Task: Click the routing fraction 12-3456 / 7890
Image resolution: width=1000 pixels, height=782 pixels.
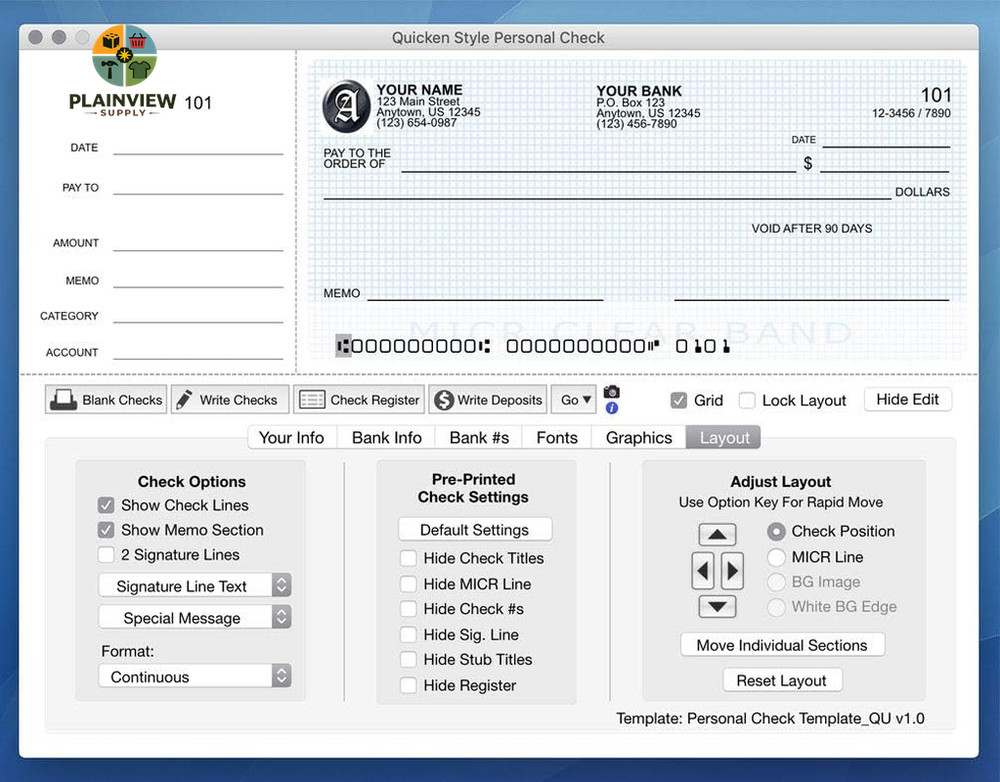Action: 911,113
